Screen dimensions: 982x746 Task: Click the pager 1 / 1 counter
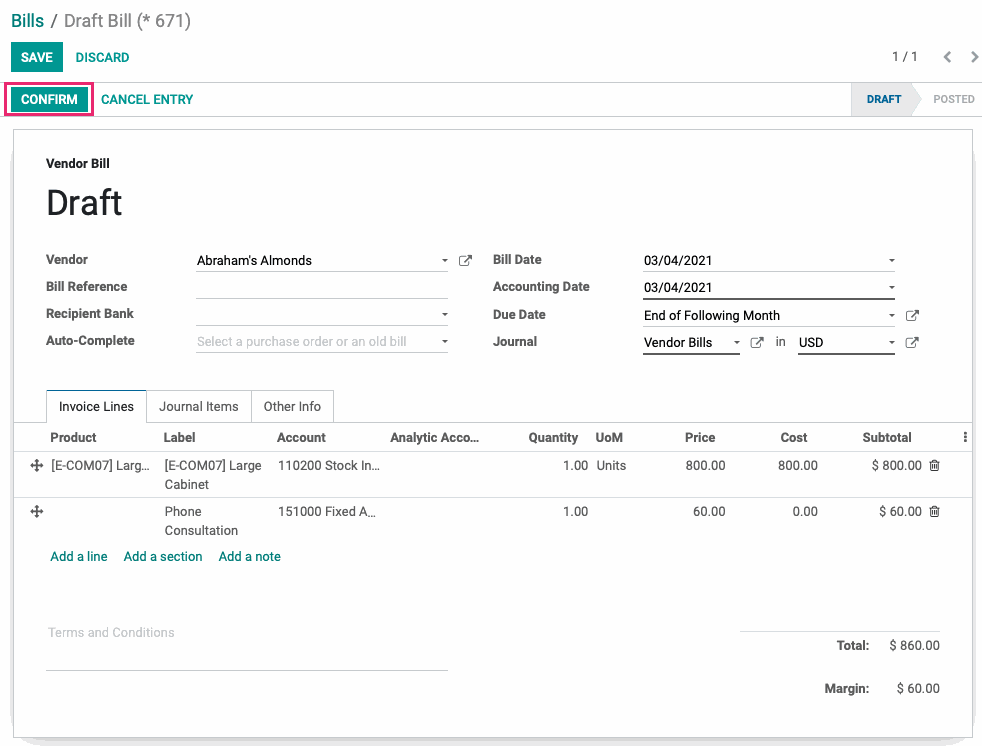904,57
